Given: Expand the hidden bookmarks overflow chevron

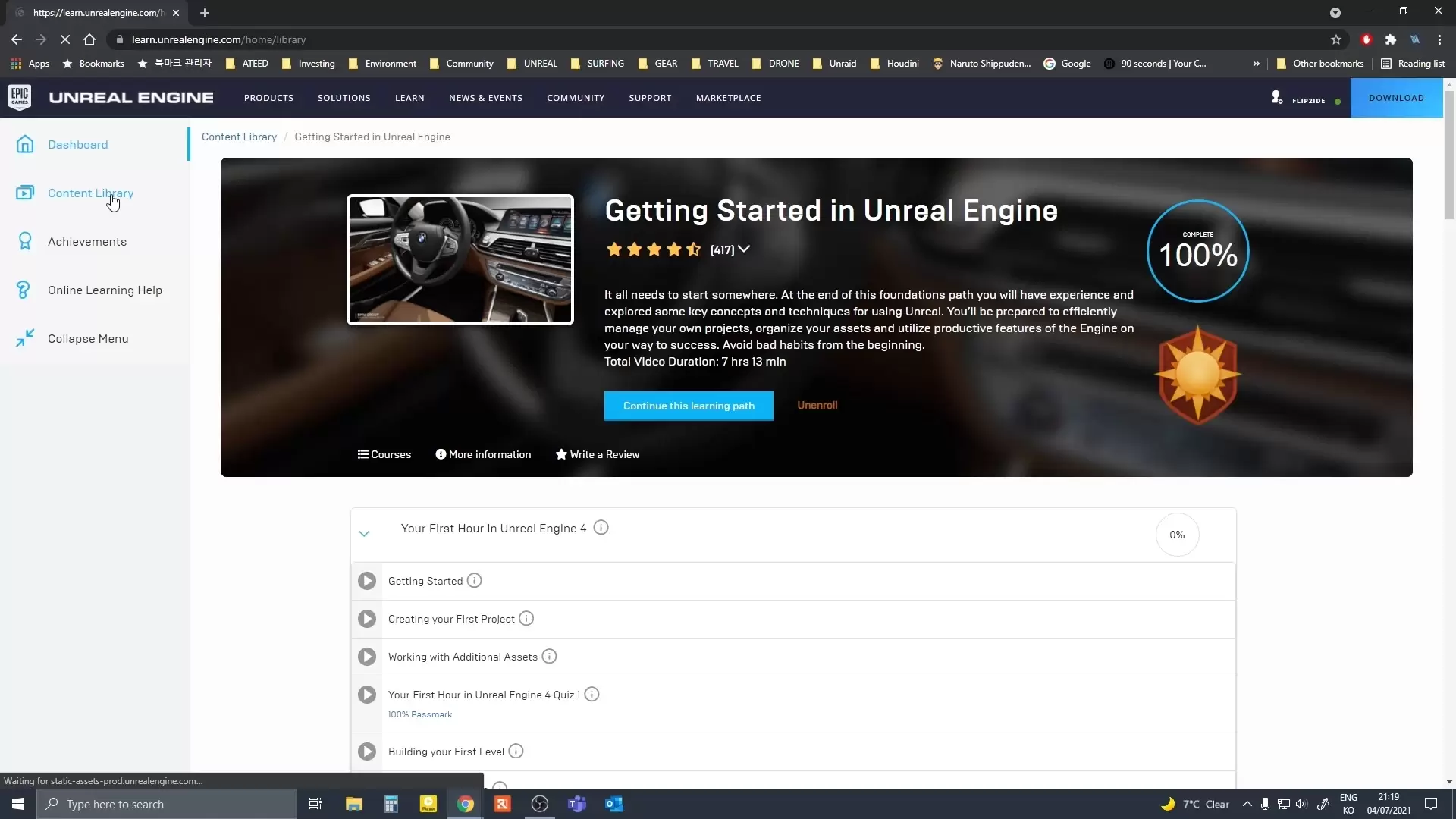Looking at the screenshot, I should (1257, 64).
